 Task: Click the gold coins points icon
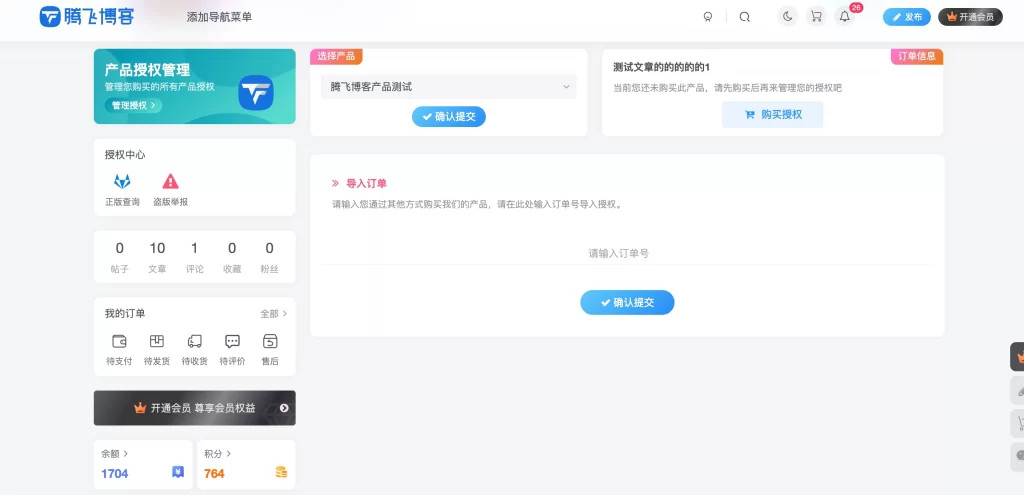click(281, 472)
